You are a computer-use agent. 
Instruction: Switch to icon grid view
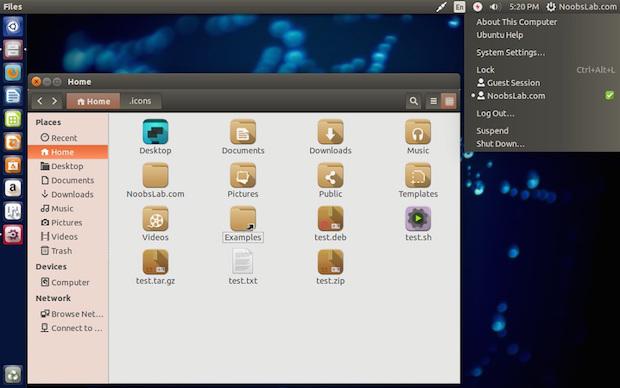[449, 101]
